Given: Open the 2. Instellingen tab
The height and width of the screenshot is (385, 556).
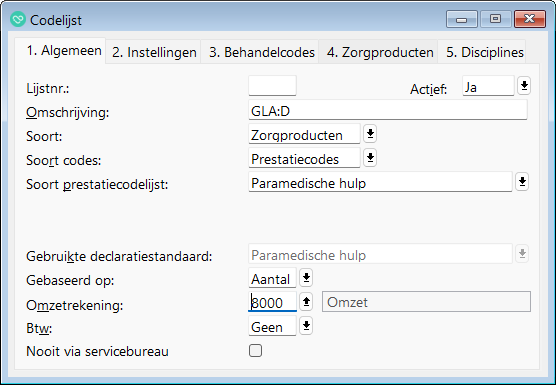Looking at the screenshot, I should tap(154, 52).
